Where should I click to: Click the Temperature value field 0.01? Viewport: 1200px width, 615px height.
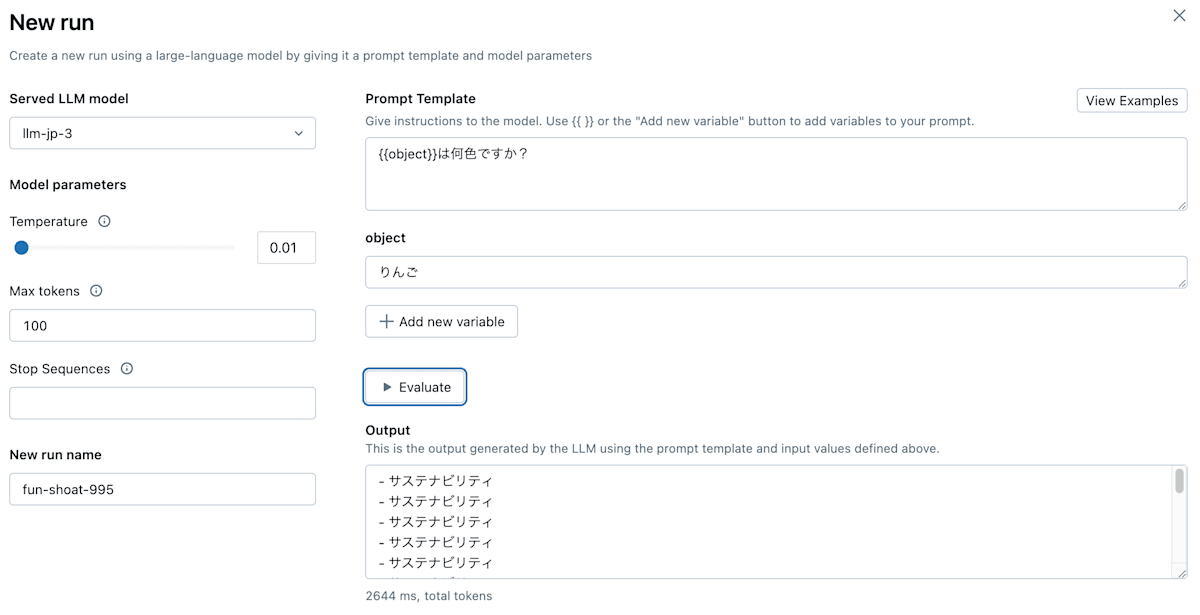[286, 247]
